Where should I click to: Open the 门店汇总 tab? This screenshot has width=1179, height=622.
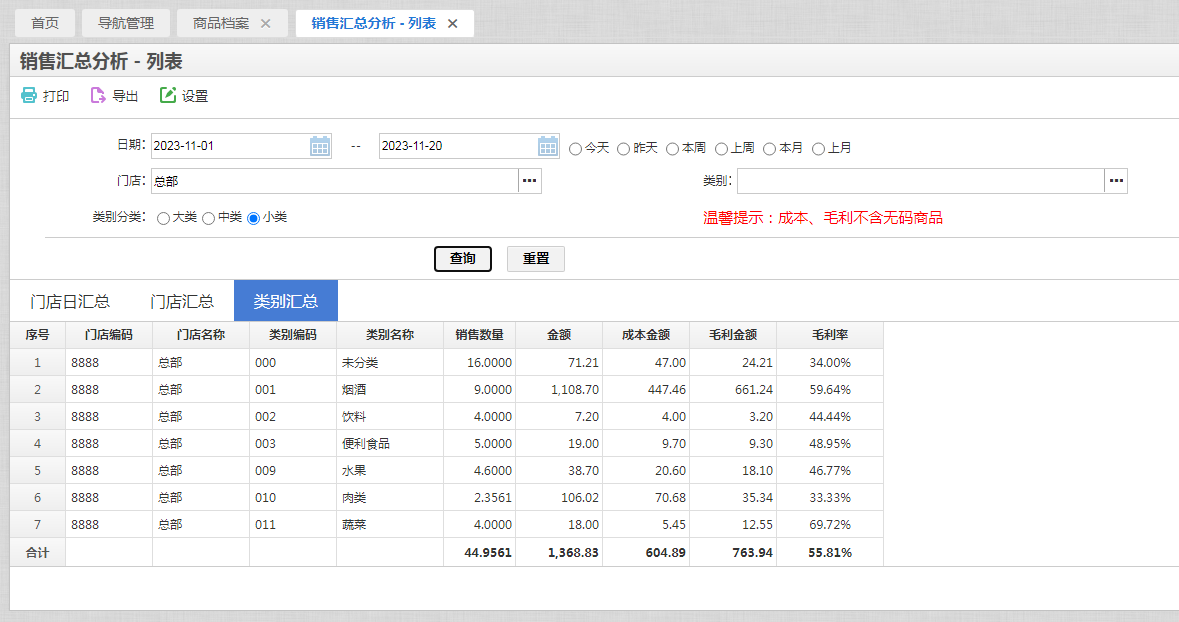click(182, 301)
